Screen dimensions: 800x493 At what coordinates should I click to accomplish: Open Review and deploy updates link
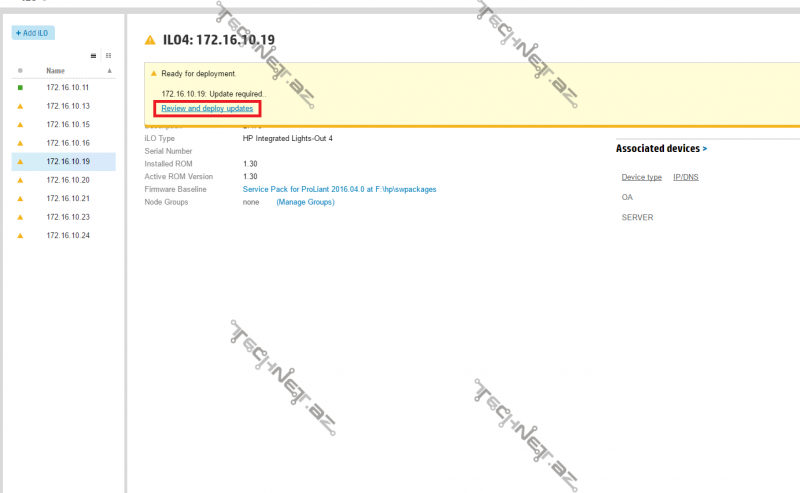coord(207,108)
